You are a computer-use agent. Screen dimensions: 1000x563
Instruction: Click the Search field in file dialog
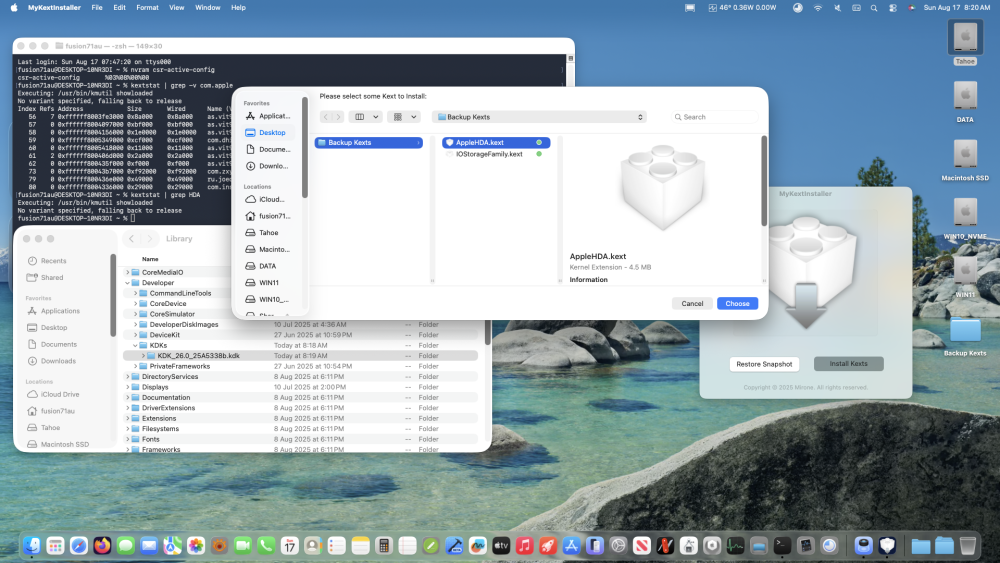(714, 117)
